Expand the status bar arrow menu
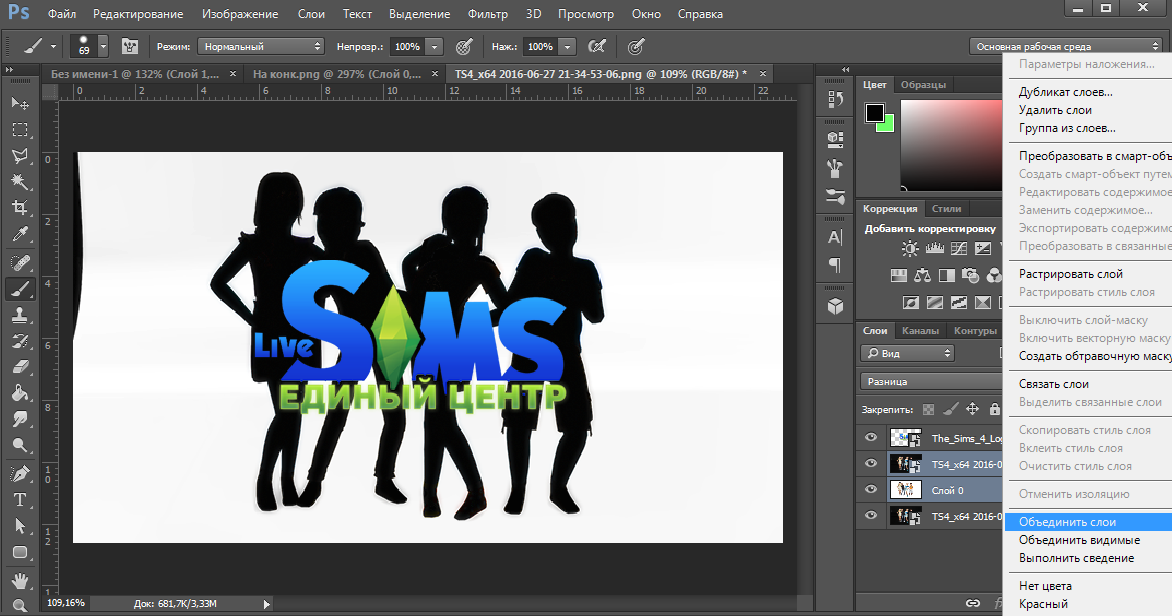 click(267, 604)
